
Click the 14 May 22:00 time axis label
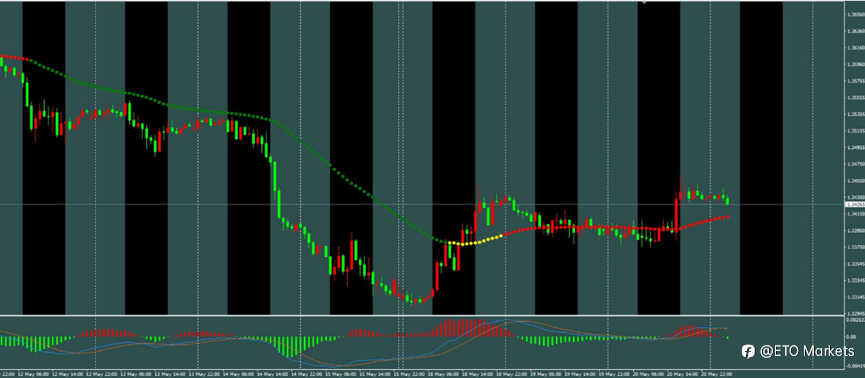tap(307, 374)
